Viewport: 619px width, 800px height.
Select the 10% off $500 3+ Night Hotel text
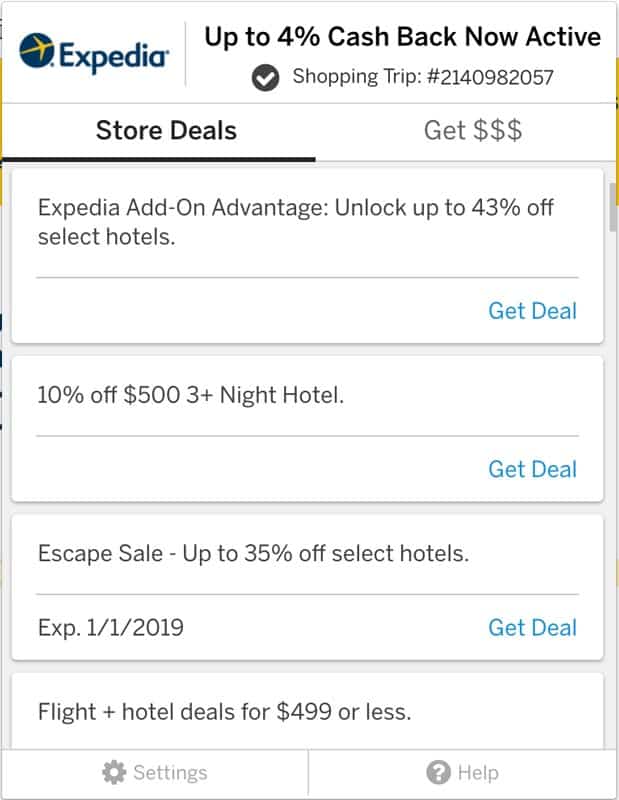pos(191,395)
